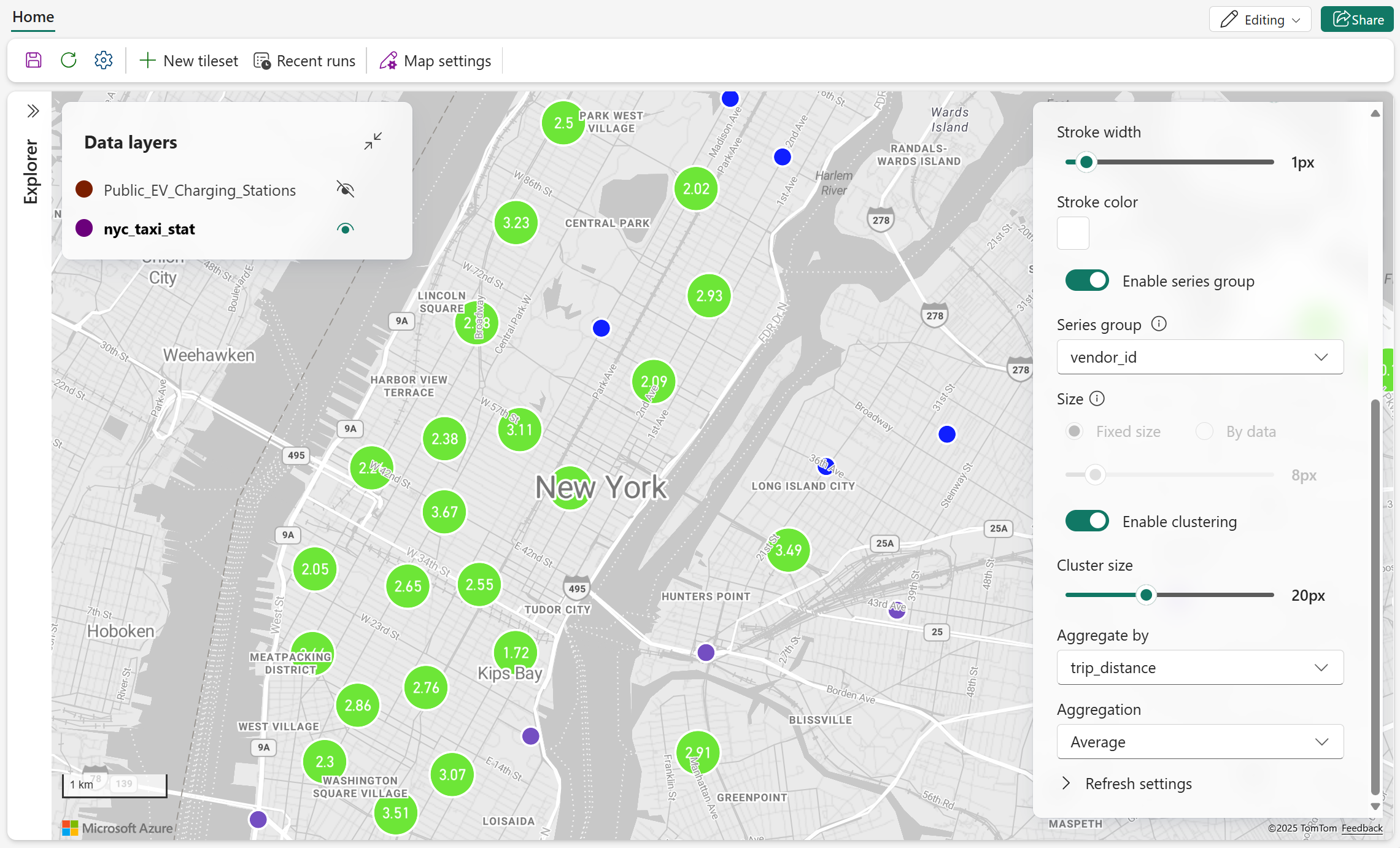Click the 3.67 cluster marker on map
Viewport: 1400px width, 848px height.
point(444,512)
